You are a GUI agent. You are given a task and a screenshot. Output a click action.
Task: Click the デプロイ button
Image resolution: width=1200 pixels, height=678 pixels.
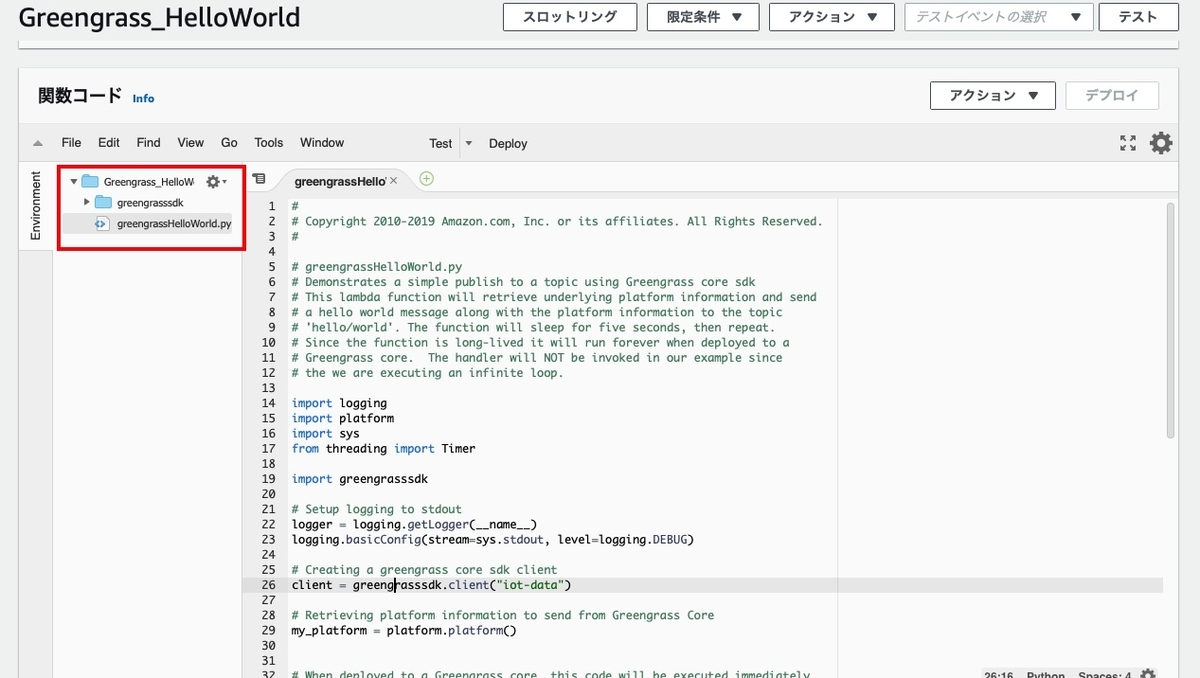pyautogui.click(x=1112, y=96)
